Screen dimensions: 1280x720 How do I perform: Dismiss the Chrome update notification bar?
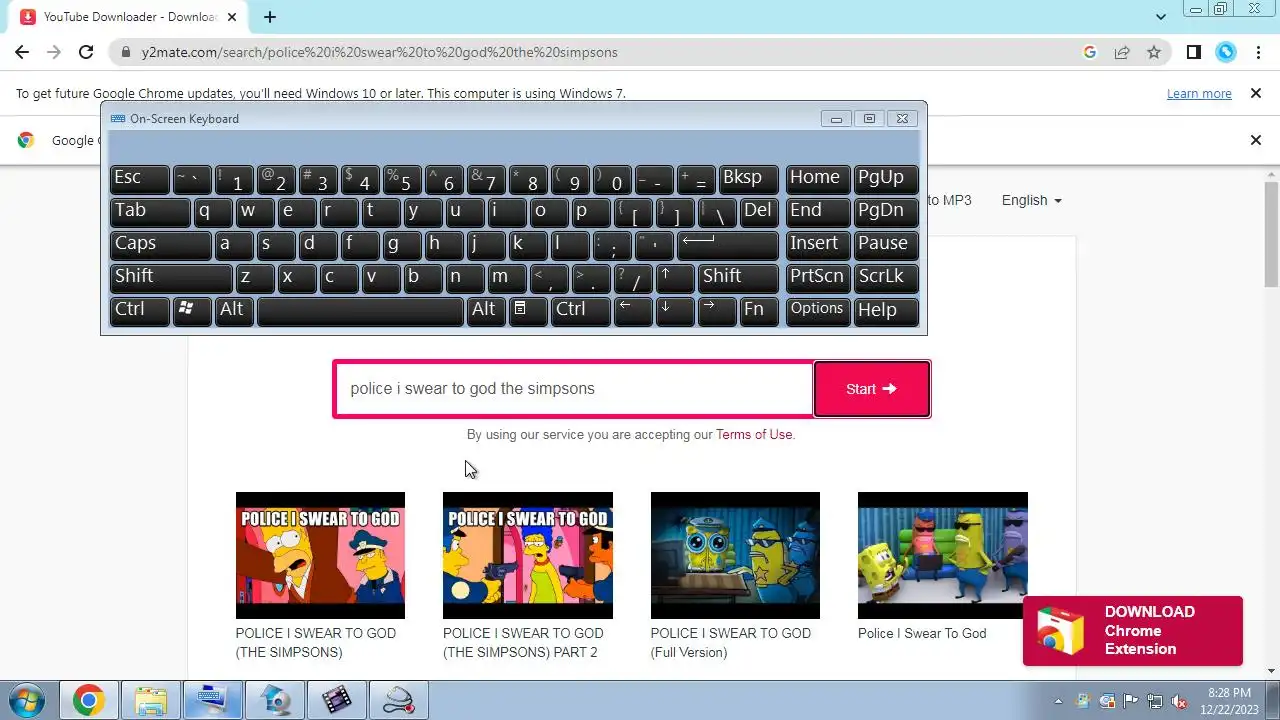[1256, 93]
